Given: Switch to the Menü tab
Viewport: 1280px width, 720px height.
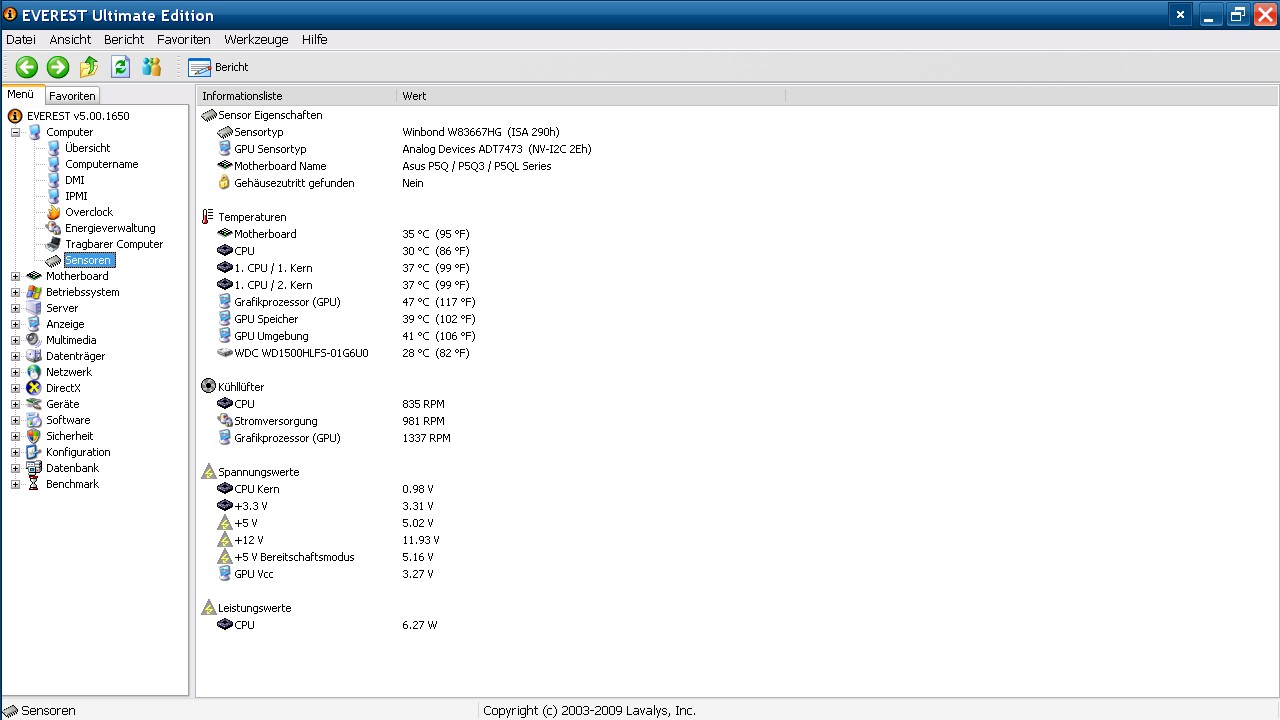Looking at the screenshot, I should click(x=21, y=95).
